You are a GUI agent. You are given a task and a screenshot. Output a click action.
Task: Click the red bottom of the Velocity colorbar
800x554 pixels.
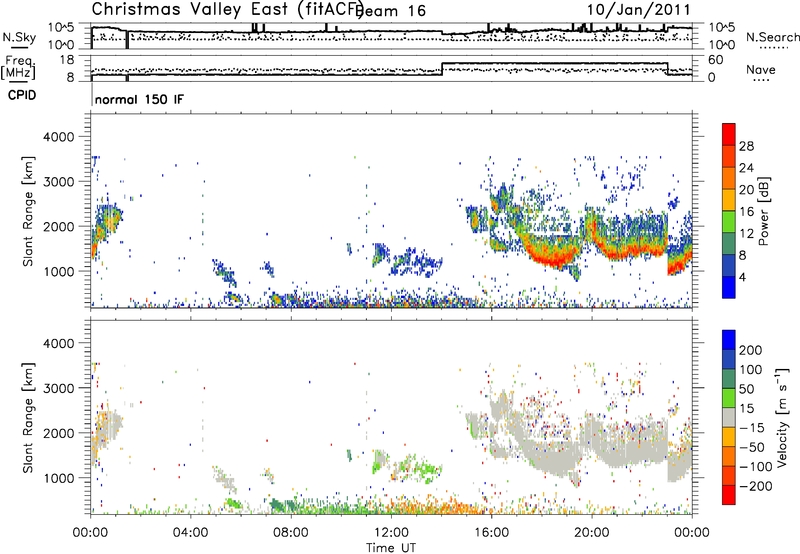point(729,495)
